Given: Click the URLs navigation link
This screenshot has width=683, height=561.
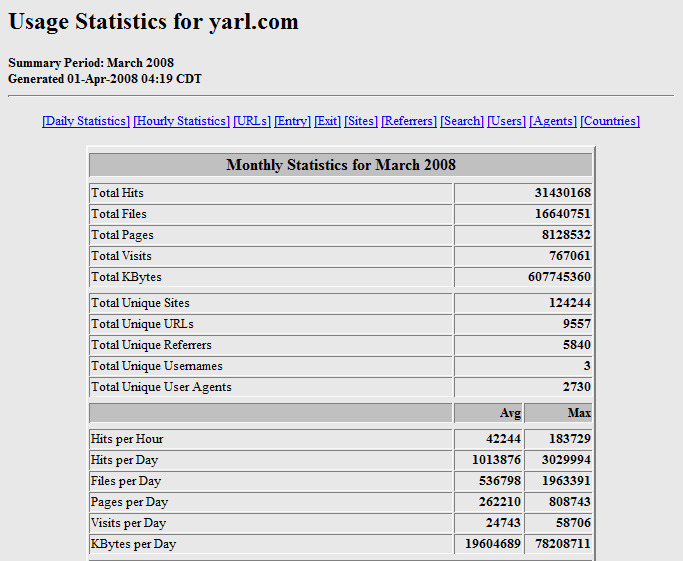Looking at the screenshot, I should (252, 121).
